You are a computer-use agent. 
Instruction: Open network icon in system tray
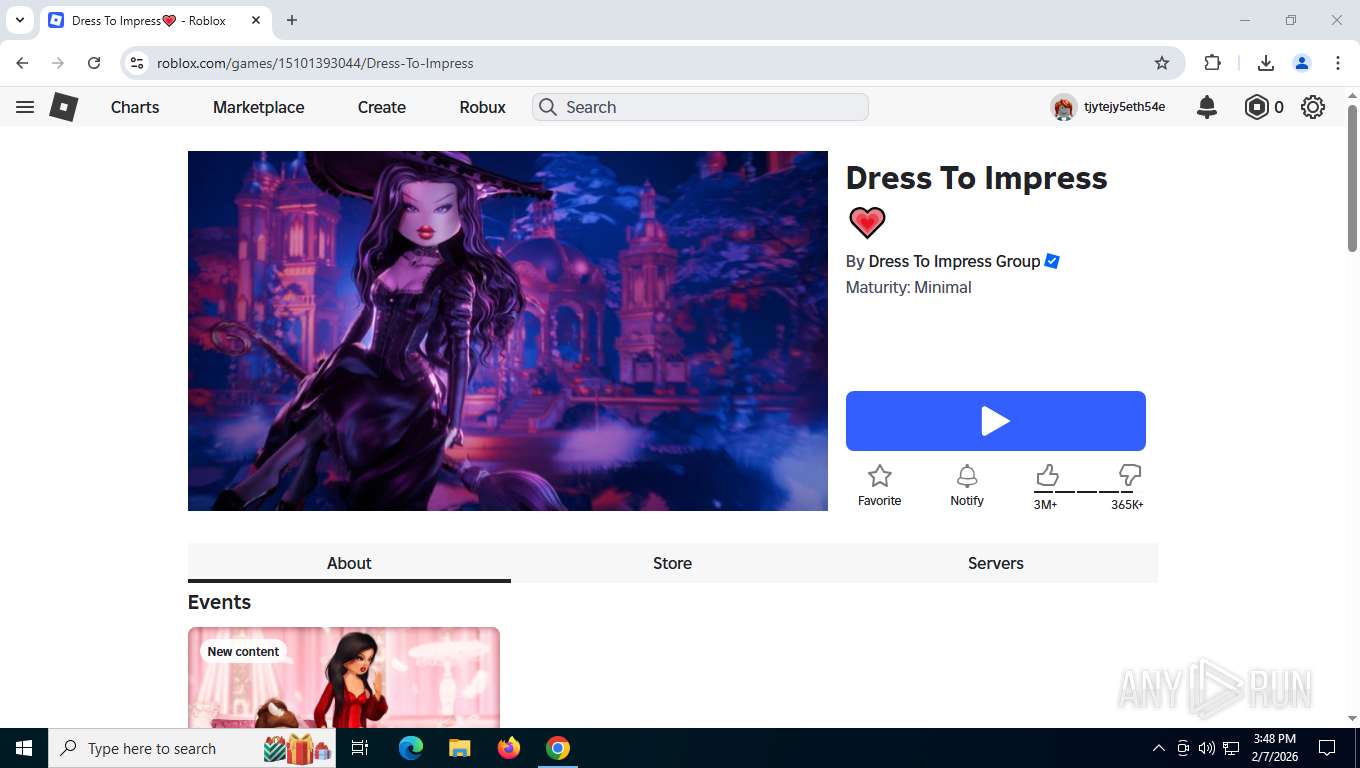click(1231, 748)
